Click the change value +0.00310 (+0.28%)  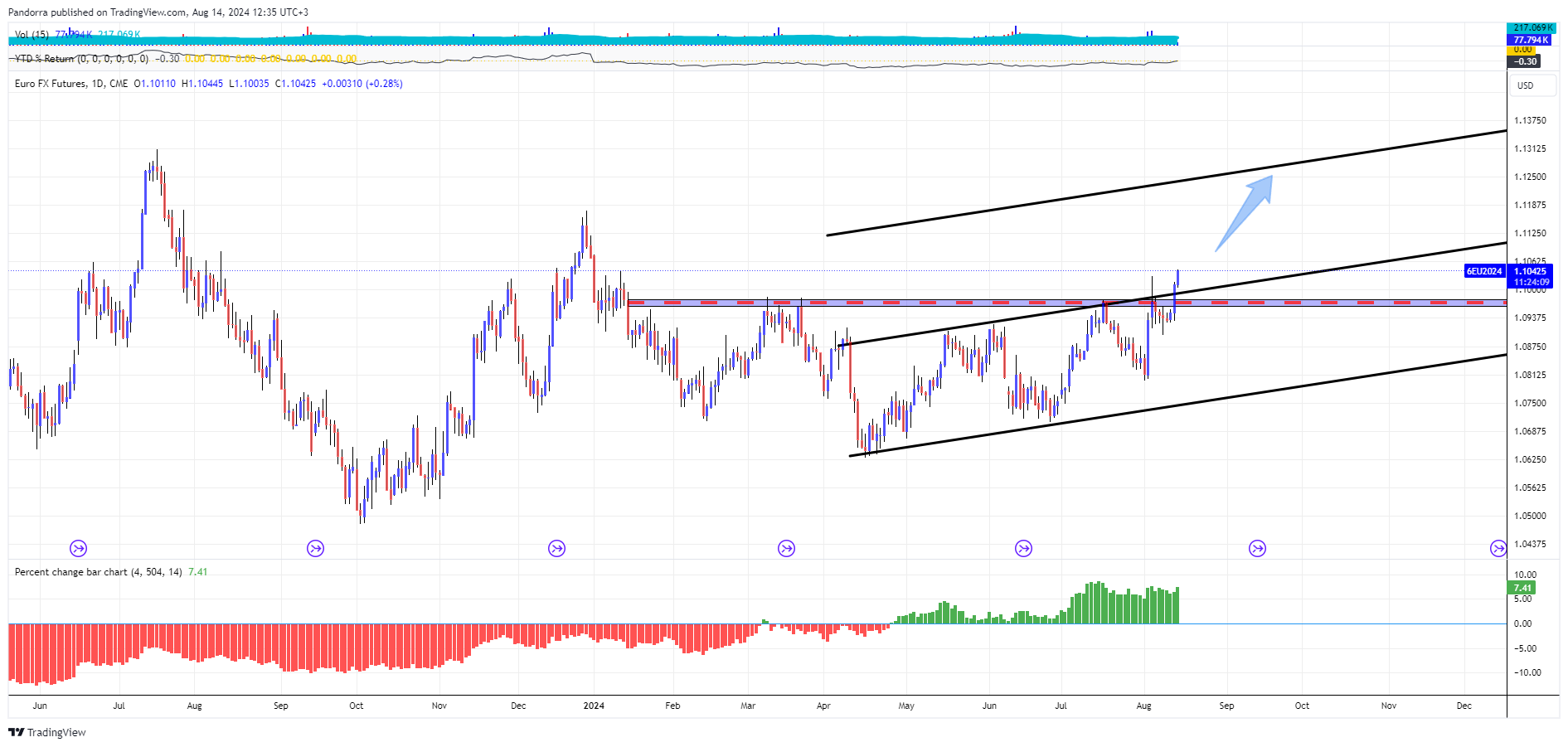tap(362, 84)
